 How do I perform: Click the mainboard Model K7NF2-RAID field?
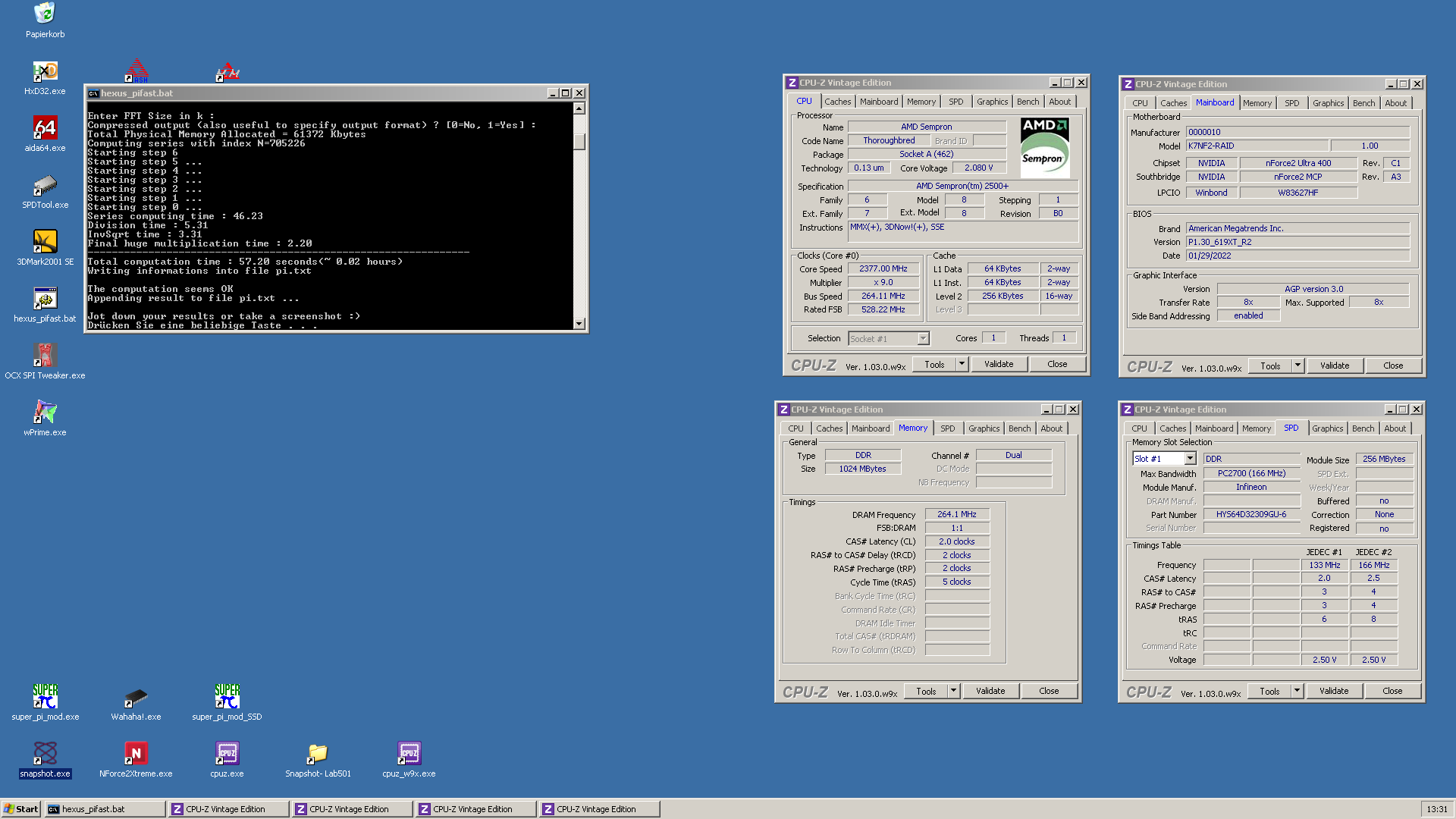click(1257, 146)
